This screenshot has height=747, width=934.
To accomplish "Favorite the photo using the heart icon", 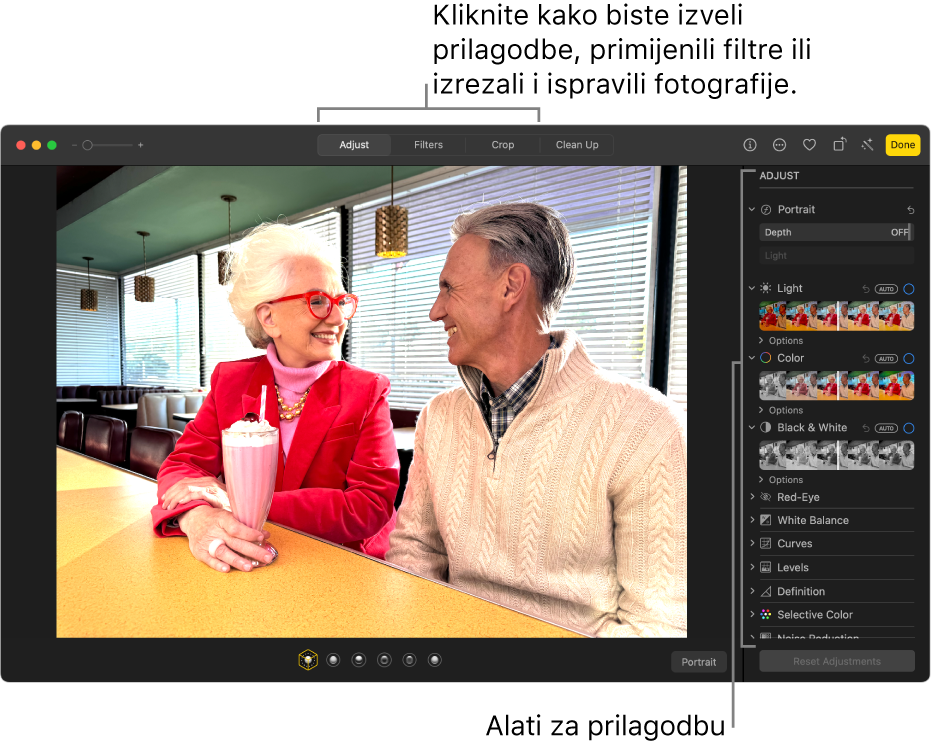I will coord(809,144).
